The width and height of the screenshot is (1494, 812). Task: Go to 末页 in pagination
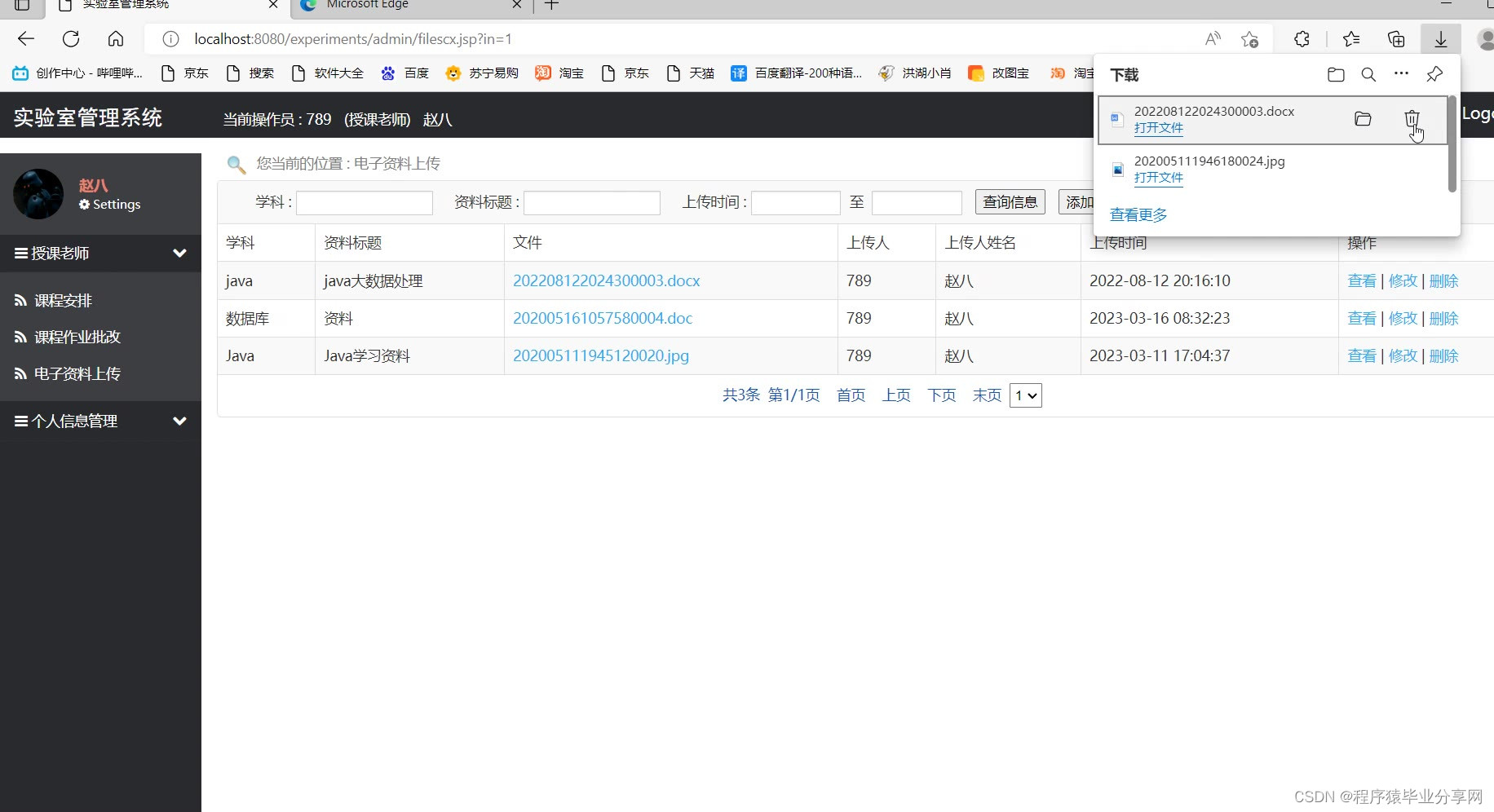pos(987,395)
